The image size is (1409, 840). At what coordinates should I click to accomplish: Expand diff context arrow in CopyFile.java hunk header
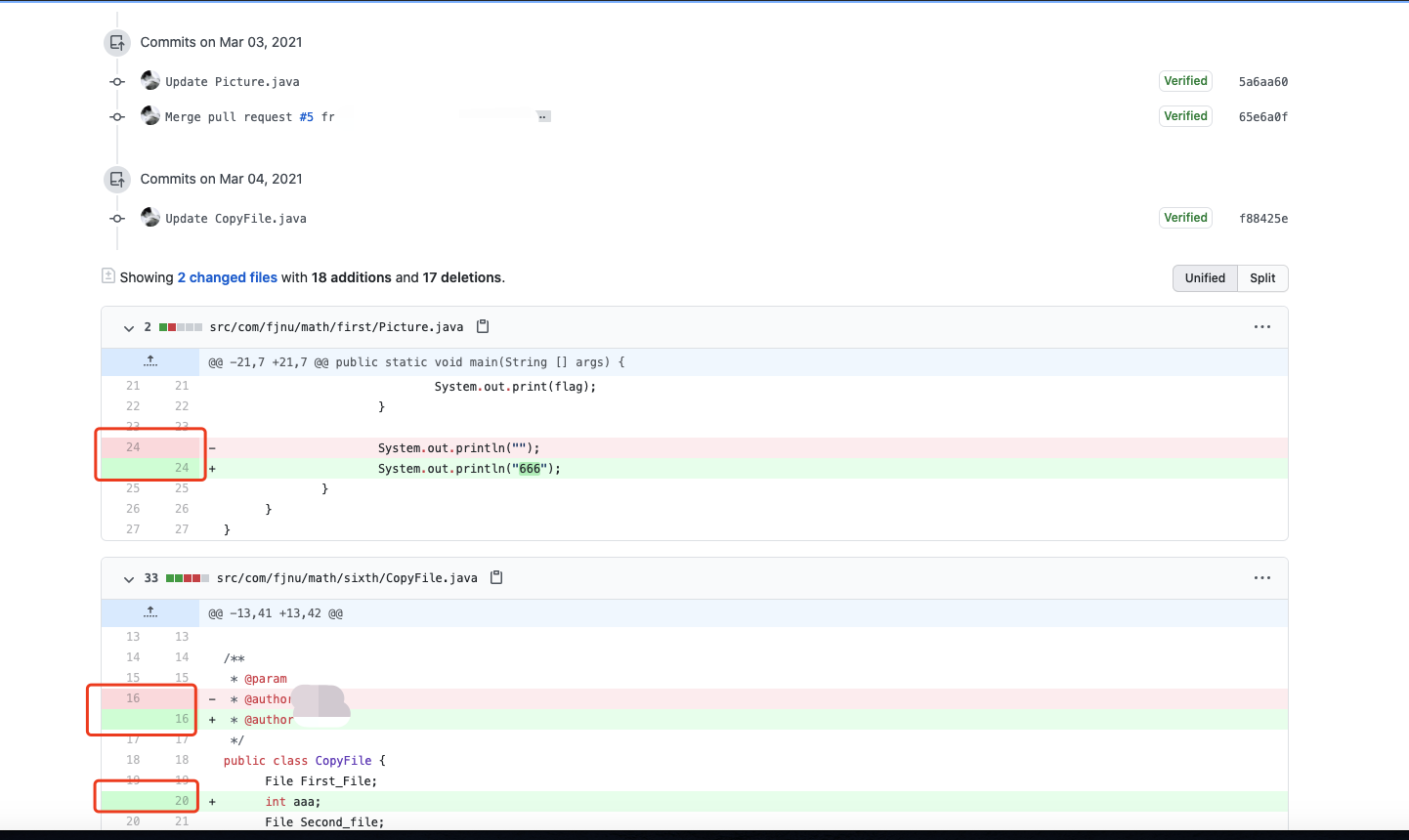[149, 612]
